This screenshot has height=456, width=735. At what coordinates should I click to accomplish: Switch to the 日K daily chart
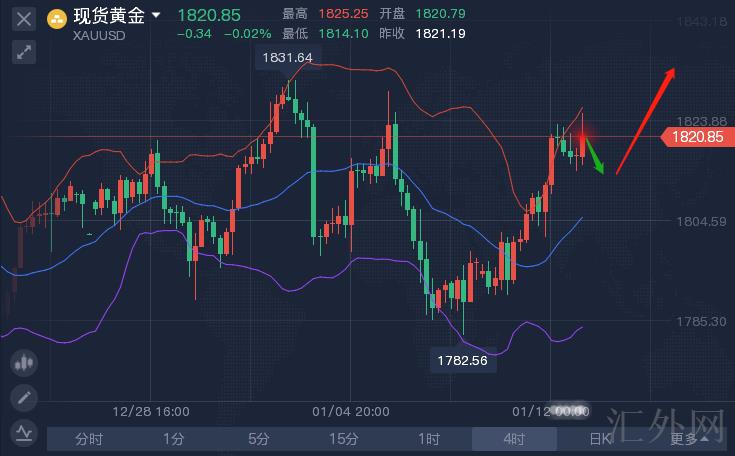coord(598,438)
